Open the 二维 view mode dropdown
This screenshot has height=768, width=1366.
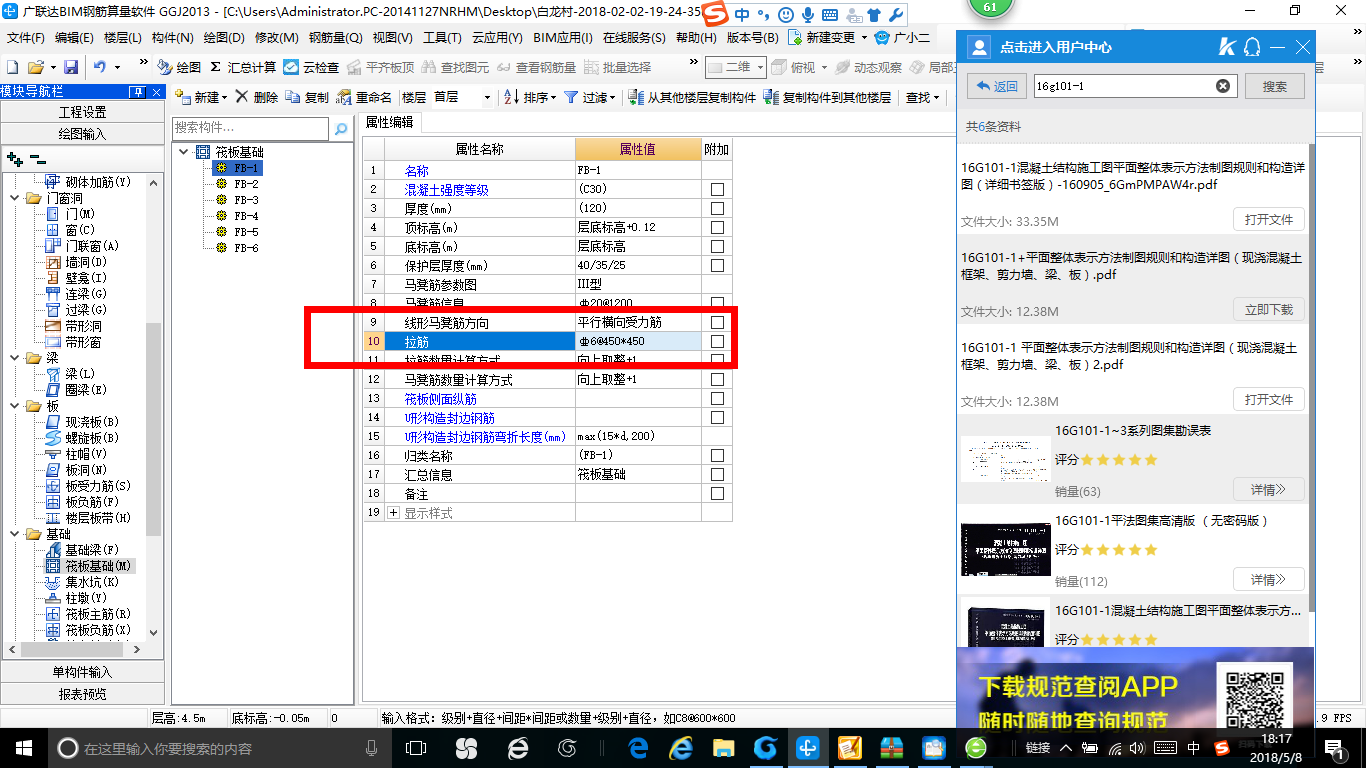pyautogui.click(x=760, y=67)
